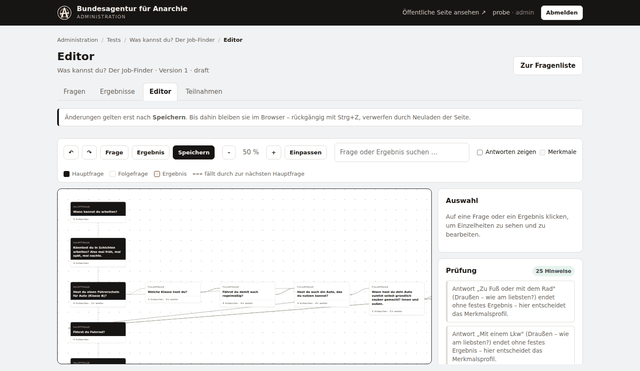Click the probe · admin user label
This screenshot has width=640, height=371.
tap(513, 13)
